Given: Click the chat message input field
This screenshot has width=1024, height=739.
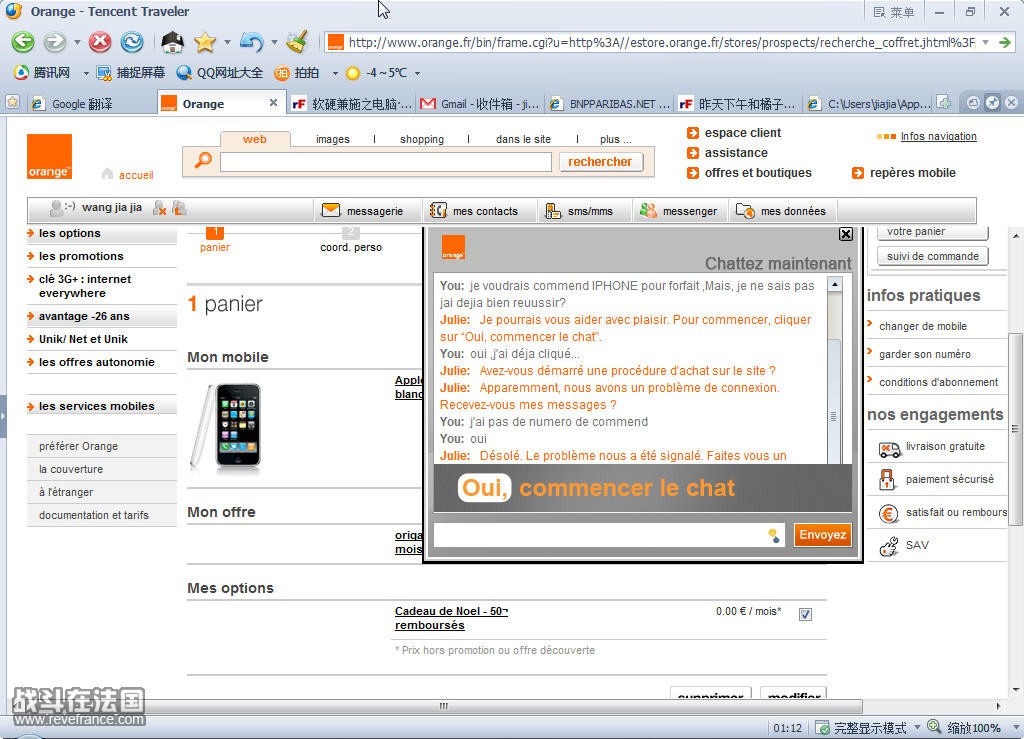Looking at the screenshot, I should tap(600, 535).
